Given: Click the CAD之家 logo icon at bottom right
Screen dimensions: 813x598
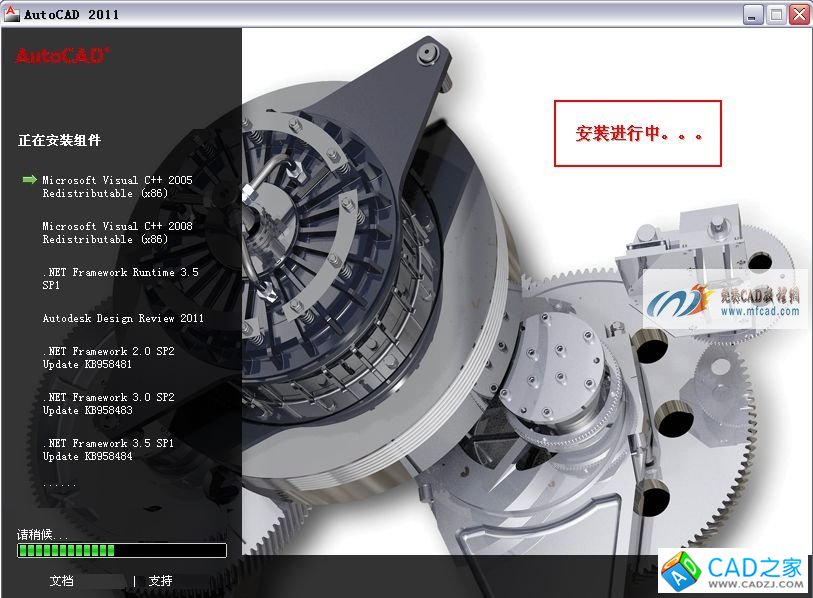Looking at the screenshot, I should 680,571.
